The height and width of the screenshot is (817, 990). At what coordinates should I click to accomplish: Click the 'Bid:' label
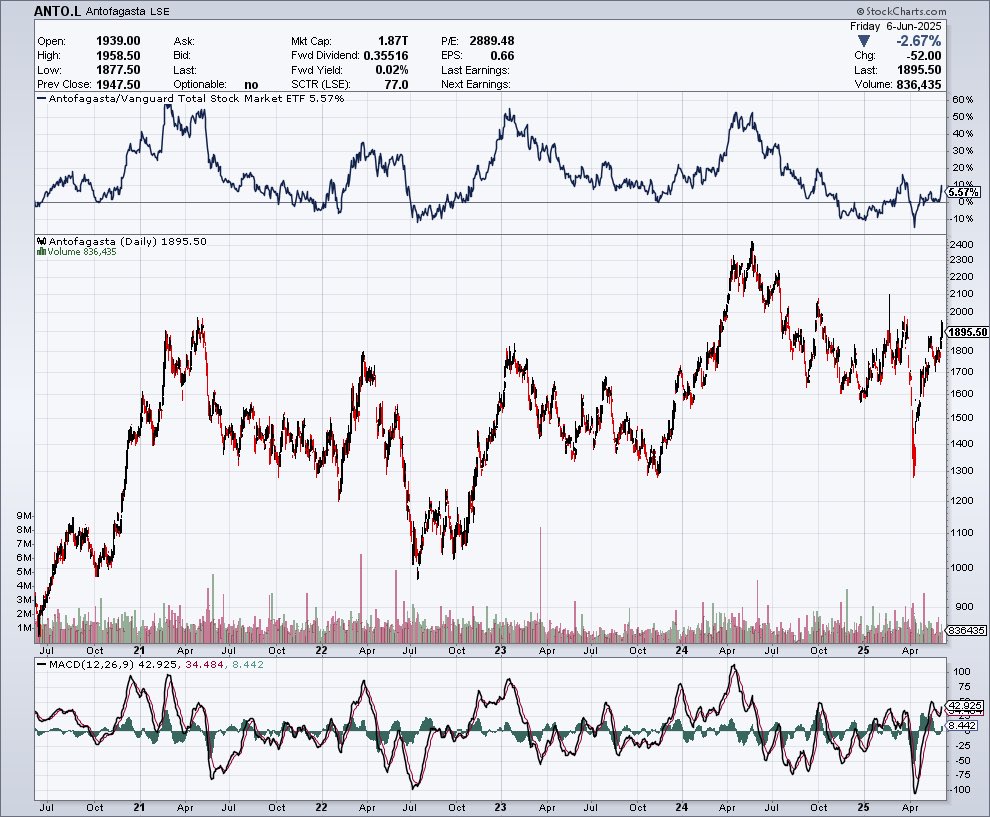(182, 56)
